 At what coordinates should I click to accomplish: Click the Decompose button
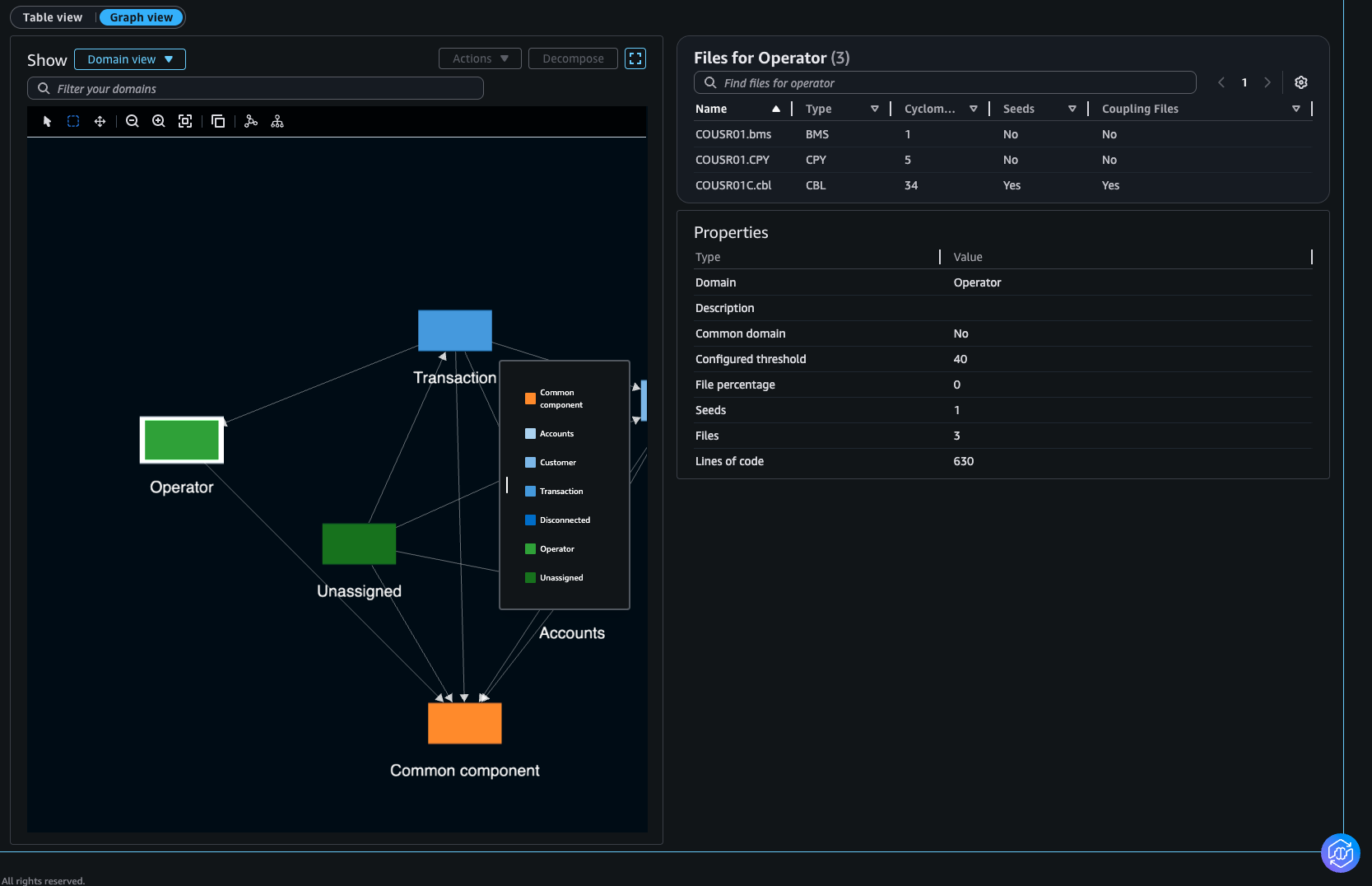click(573, 58)
